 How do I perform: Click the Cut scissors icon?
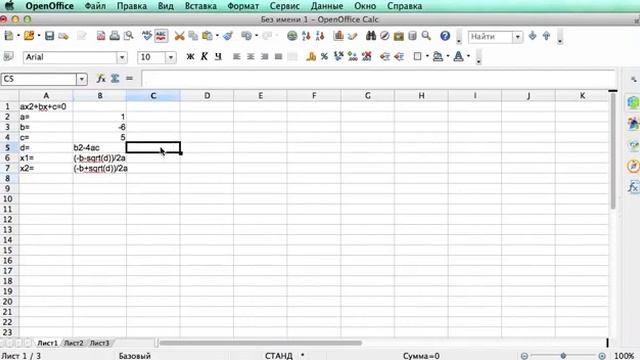[x=179, y=36]
